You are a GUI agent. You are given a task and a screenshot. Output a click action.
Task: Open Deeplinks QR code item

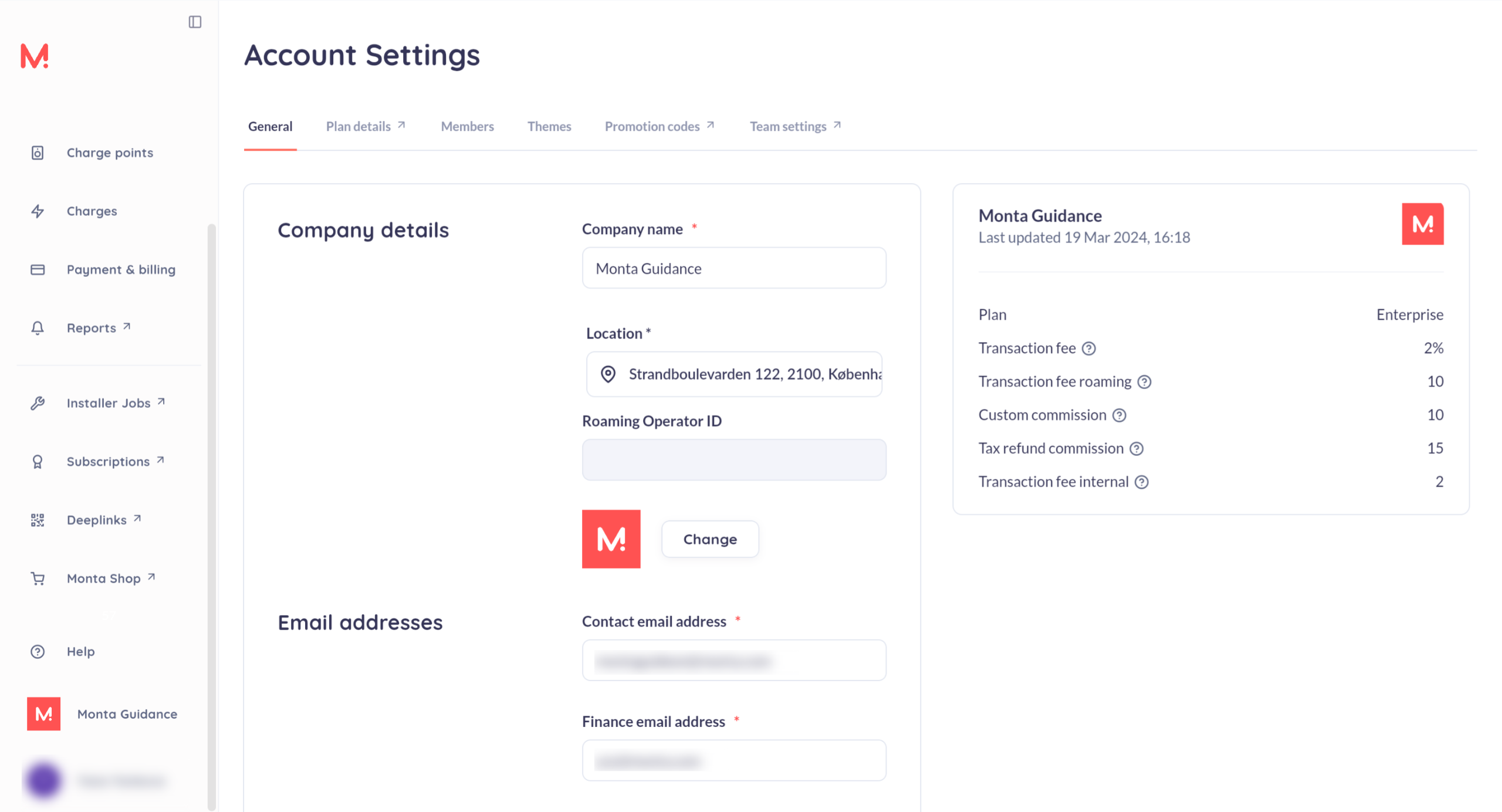(x=96, y=520)
